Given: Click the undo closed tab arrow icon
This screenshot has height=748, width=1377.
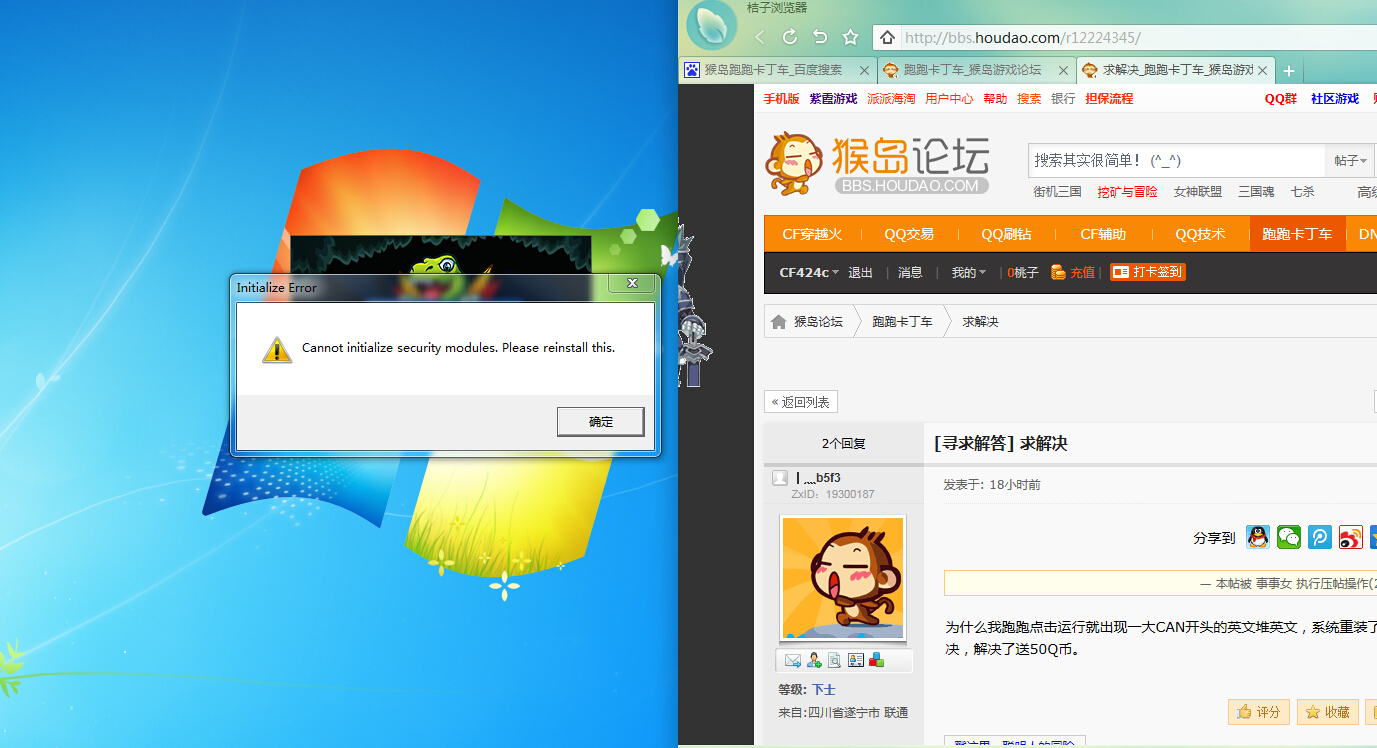Looking at the screenshot, I should [820, 38].
